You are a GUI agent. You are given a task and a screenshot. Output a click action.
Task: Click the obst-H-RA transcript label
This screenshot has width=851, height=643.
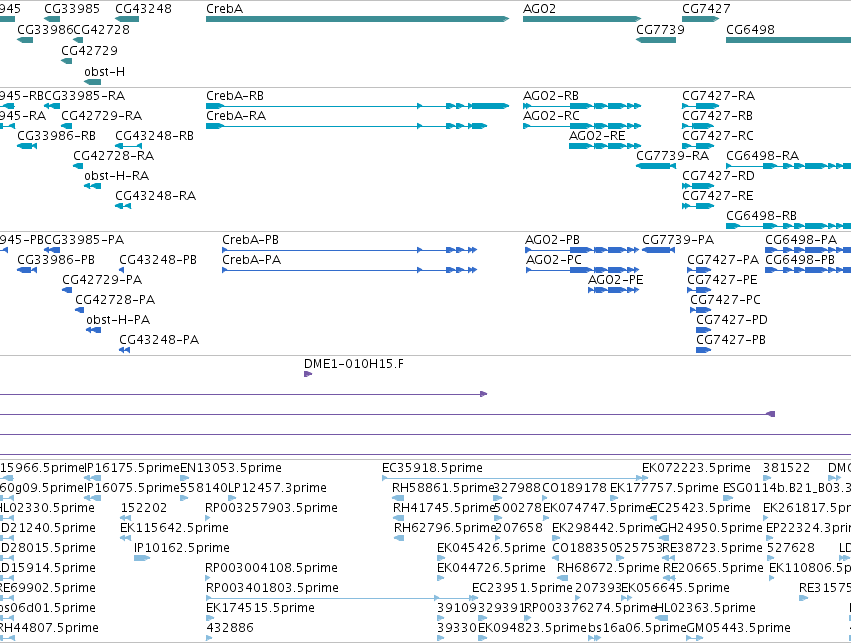pos(117,176)
